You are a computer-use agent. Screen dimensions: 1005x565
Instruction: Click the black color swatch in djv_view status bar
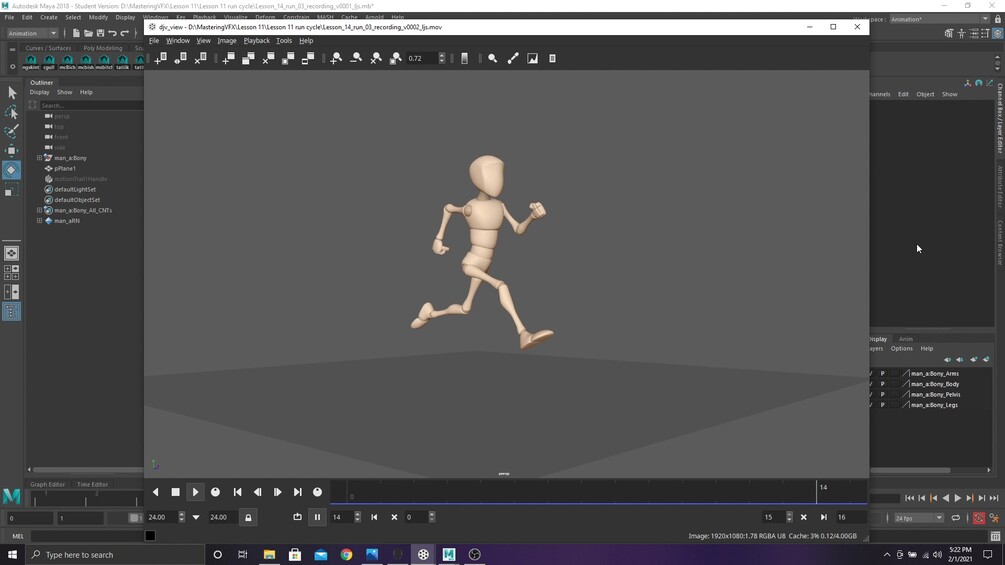pos(150,536)
